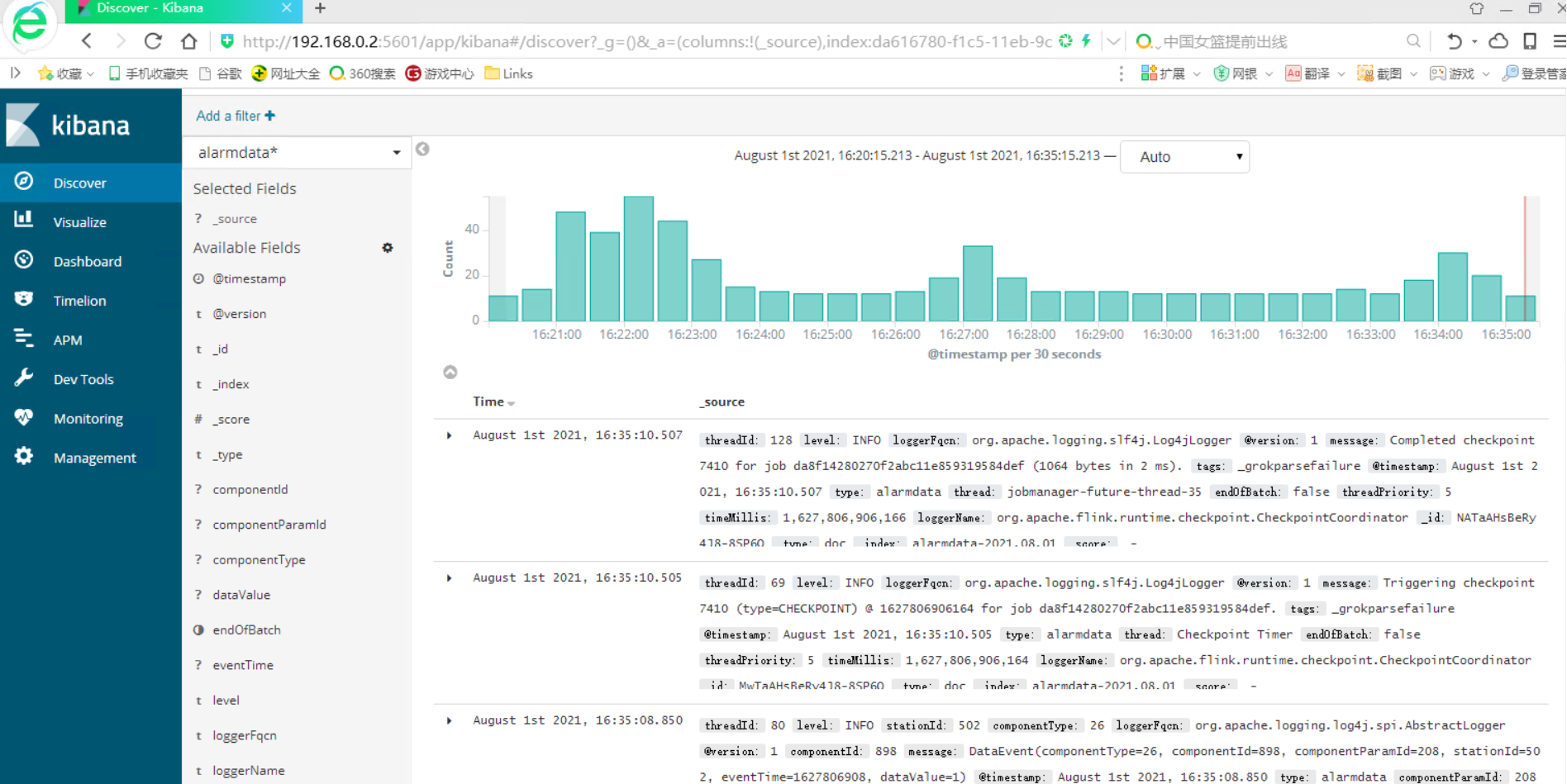Select the loggerFqcn field
The image size is (1567, 784).
245,736
